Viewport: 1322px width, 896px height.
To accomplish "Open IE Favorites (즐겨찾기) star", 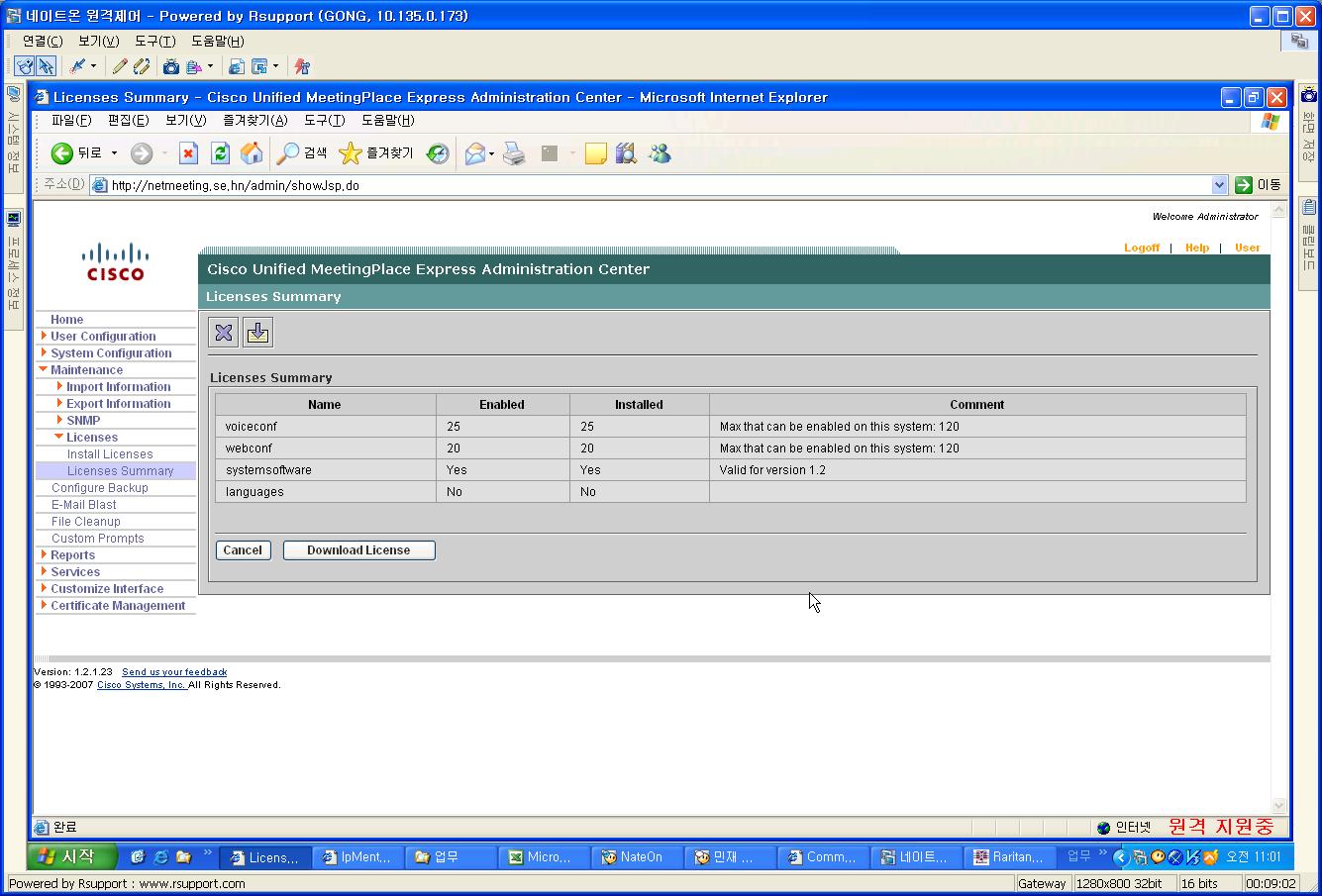I will click(351, 152).
